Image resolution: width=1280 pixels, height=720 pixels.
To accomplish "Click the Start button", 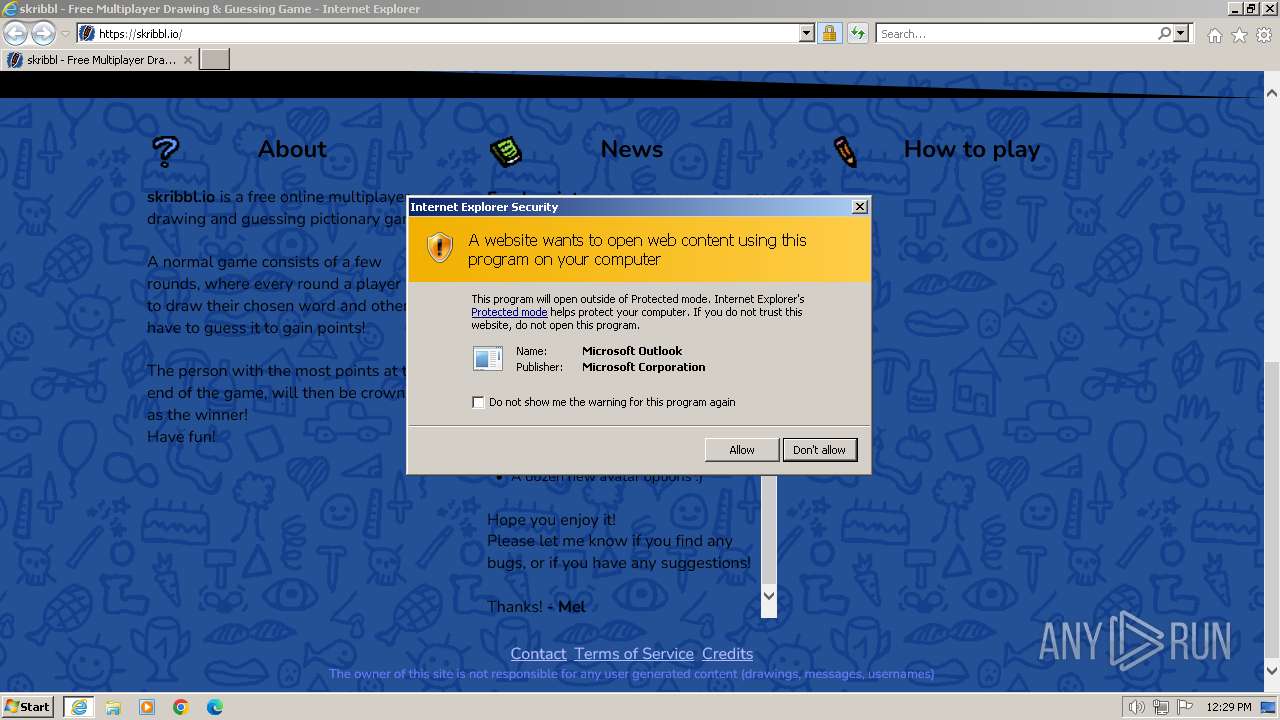I will (28, 707).
